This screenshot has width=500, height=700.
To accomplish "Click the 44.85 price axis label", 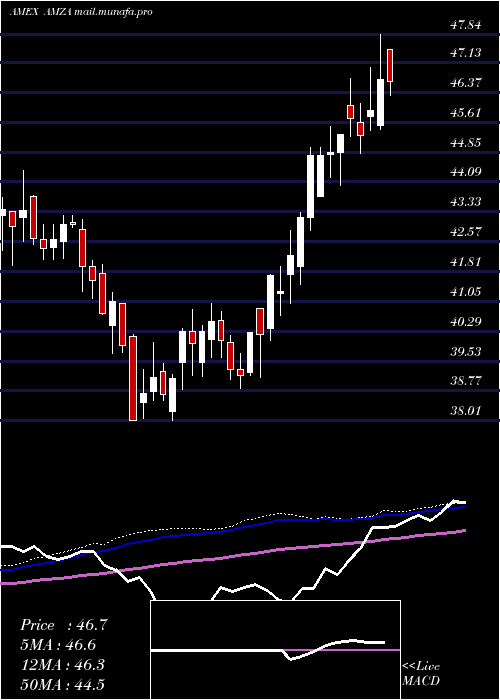I will (466, 143).
